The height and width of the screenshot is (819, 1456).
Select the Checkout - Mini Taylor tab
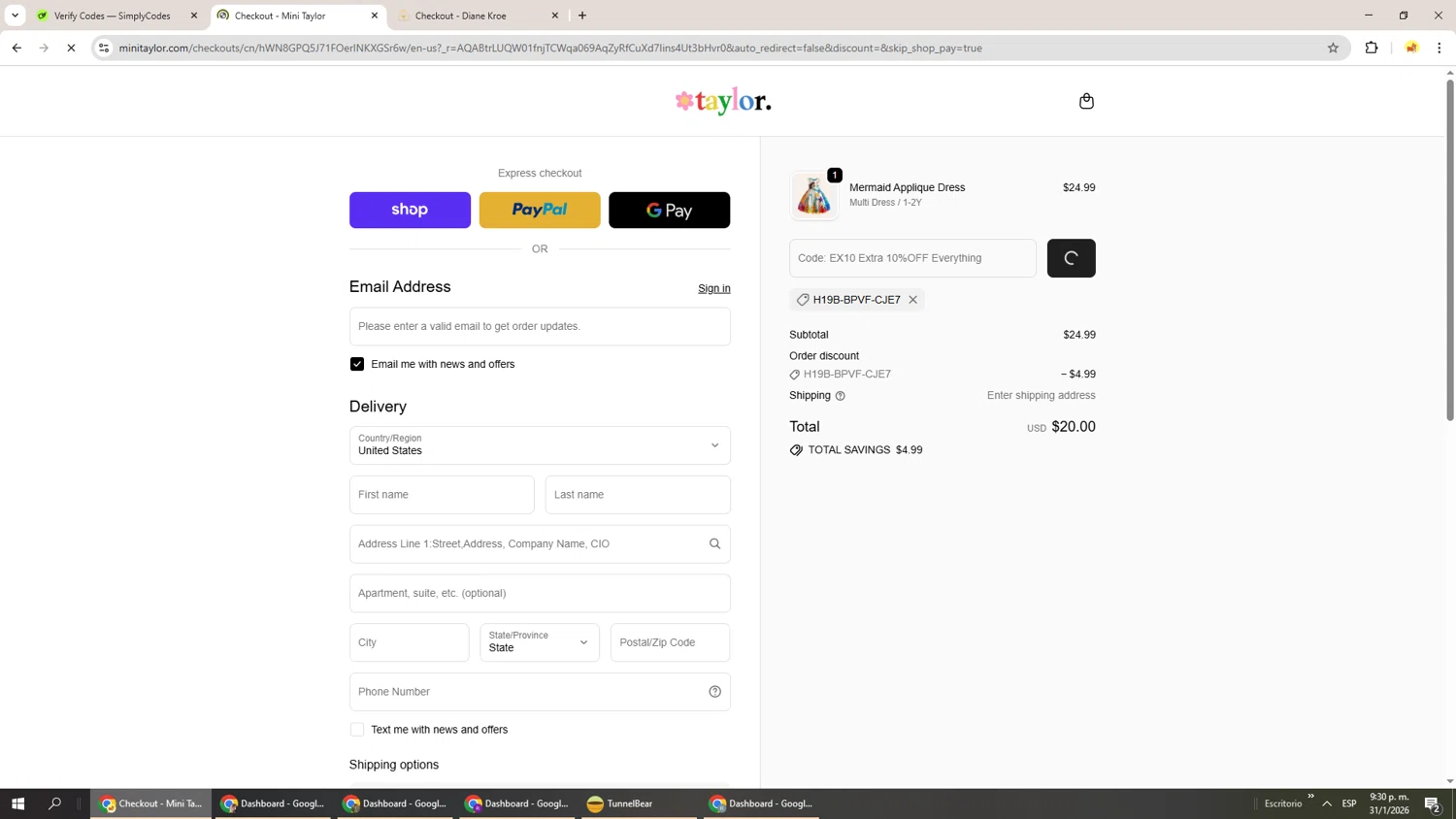281,16
